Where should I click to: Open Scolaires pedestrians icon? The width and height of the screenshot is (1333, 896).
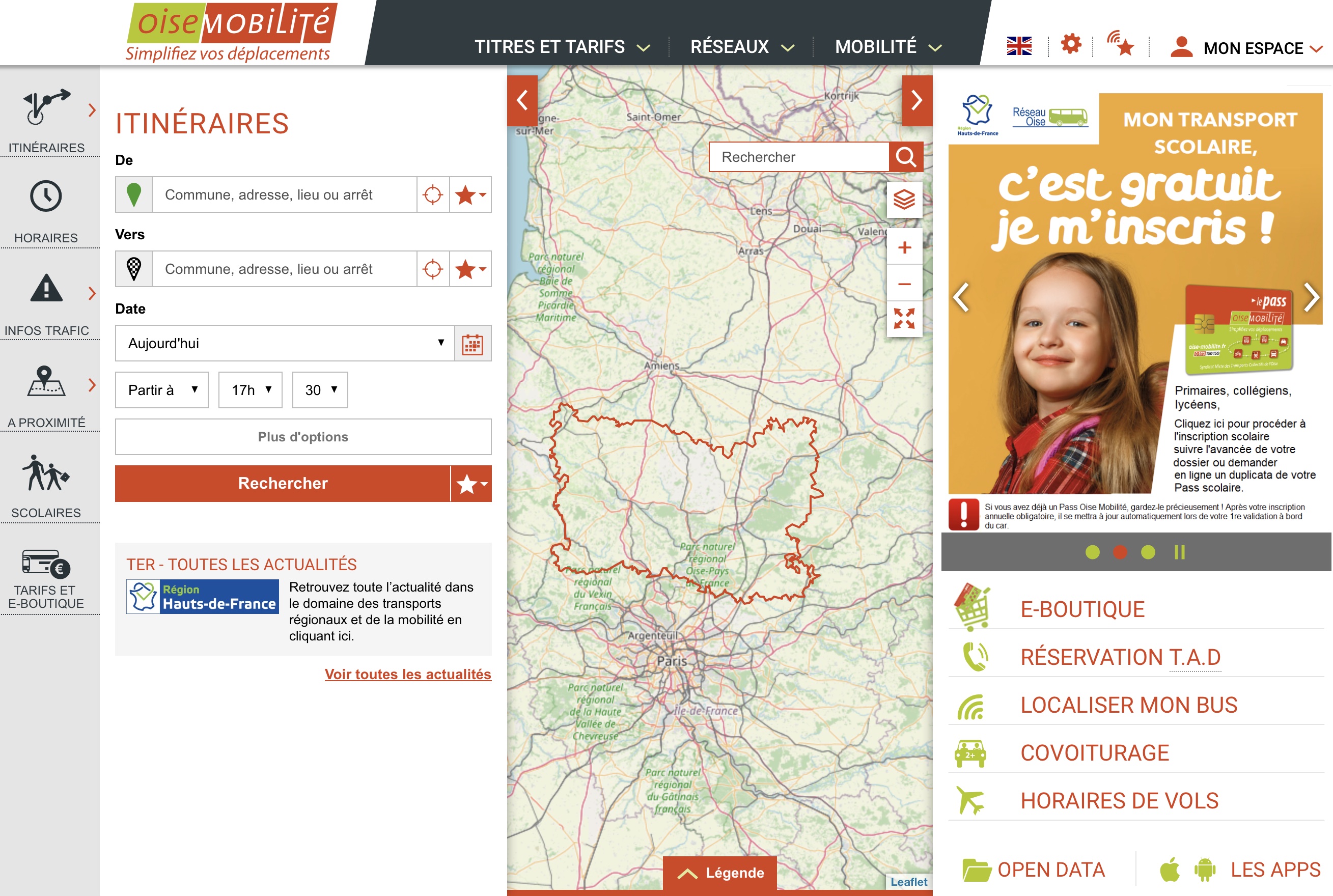coord(46,473)
